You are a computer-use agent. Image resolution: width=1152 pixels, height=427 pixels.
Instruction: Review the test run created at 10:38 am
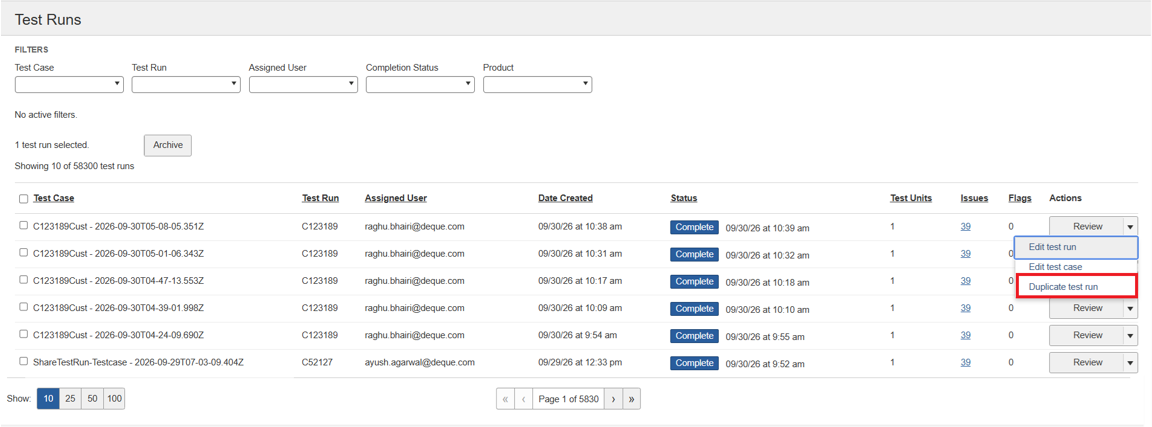coord(1087,227)
